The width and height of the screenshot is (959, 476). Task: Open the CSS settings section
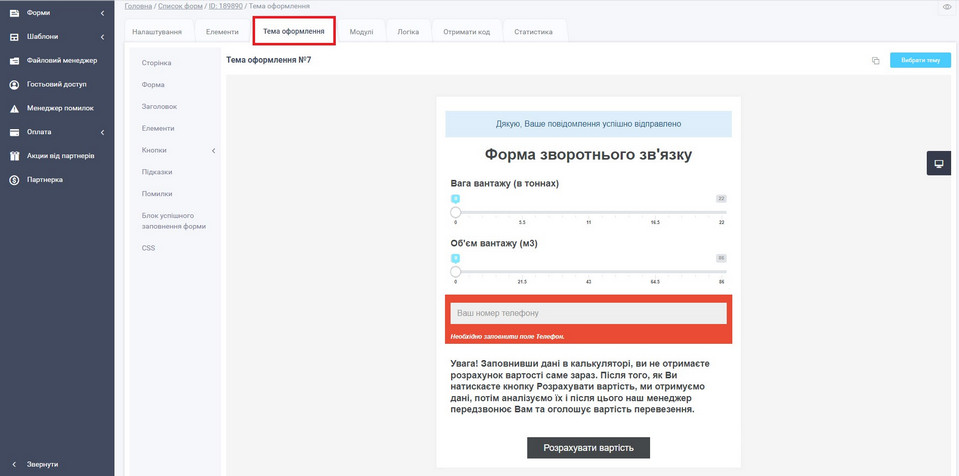149,248
